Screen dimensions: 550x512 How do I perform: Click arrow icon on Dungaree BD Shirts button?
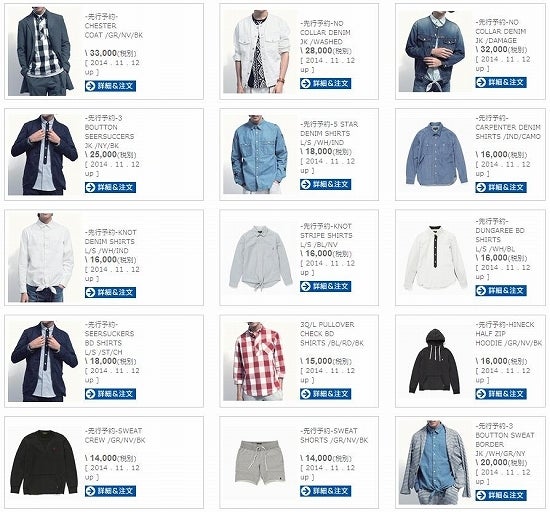[x=481, y=291]
